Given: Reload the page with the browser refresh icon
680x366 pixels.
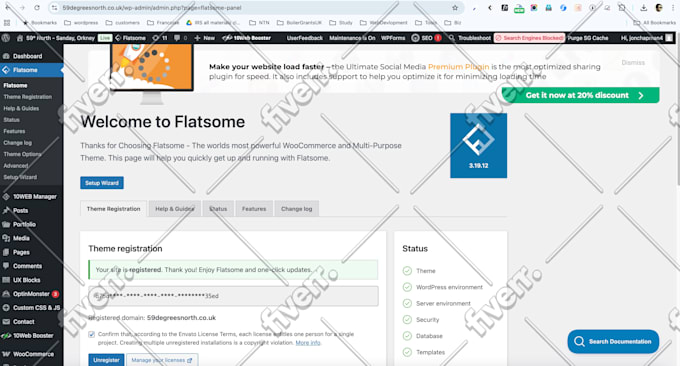Looking at the screenshot, I should coord(37,8).
